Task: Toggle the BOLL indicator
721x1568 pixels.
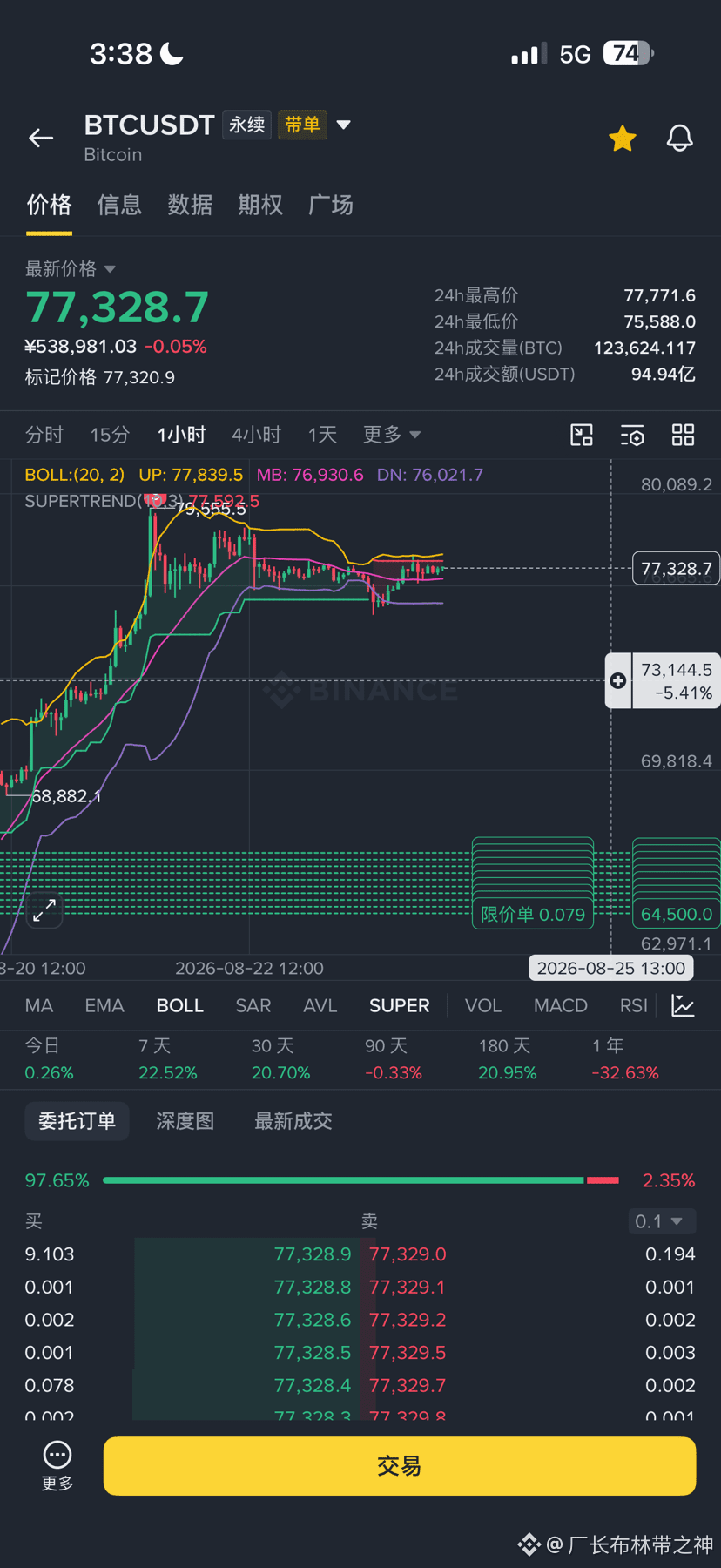Action: pos(180,1006)
